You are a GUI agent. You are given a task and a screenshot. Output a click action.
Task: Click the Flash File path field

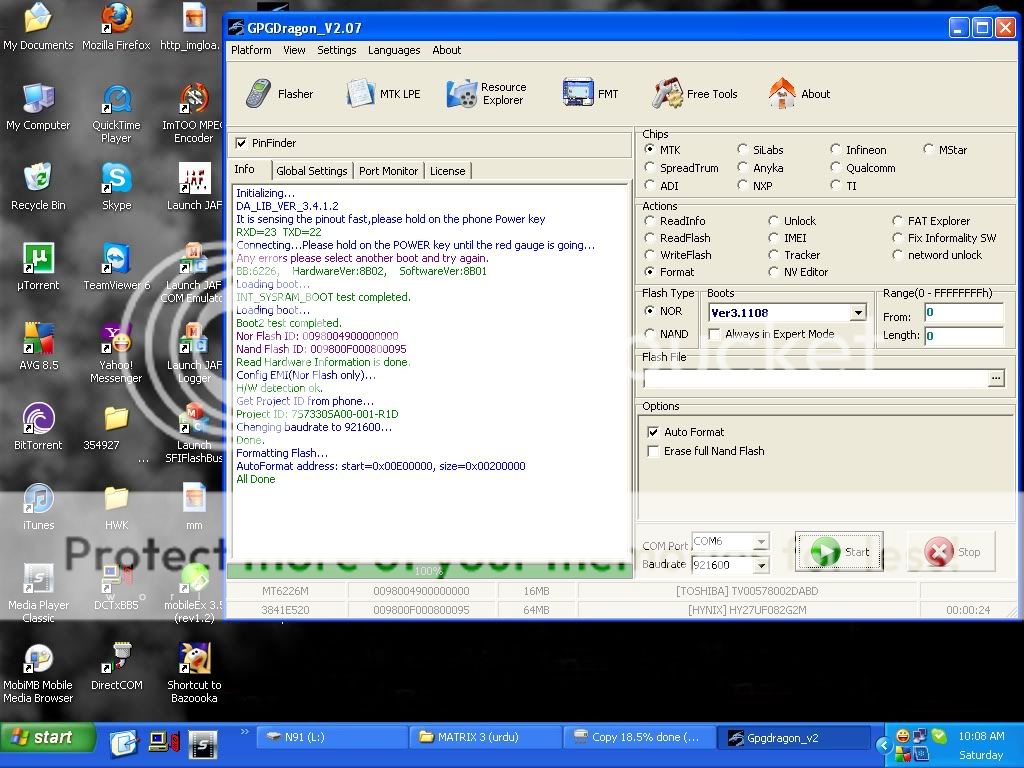[x=816, y=378]
